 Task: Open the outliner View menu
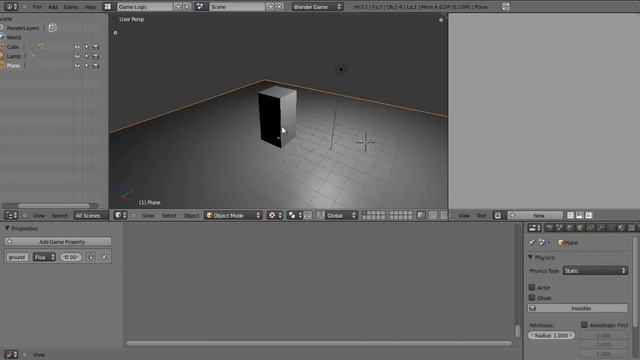pyautogui.click(x=39, y=216)
